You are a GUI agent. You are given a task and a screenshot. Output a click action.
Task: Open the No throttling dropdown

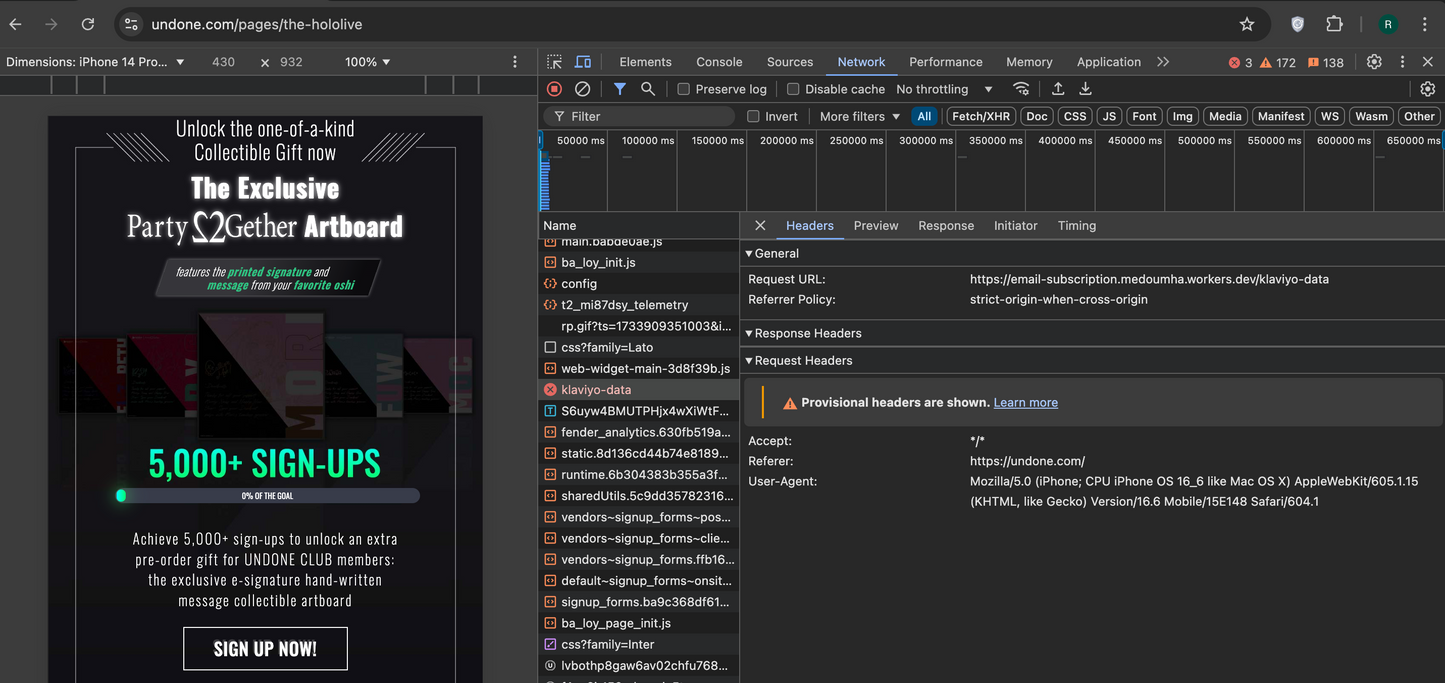pyautogui.click(x=944, y=89)
